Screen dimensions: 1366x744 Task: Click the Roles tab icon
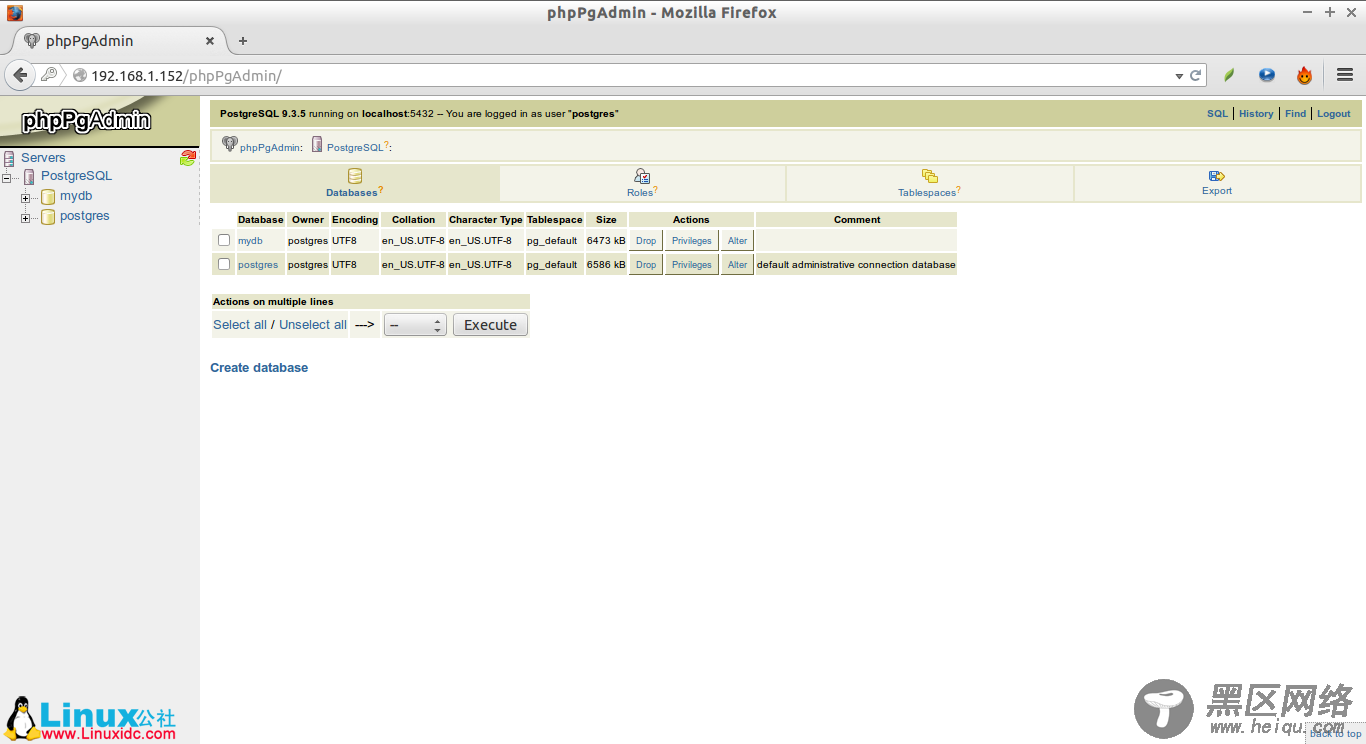tap(642, 176)
